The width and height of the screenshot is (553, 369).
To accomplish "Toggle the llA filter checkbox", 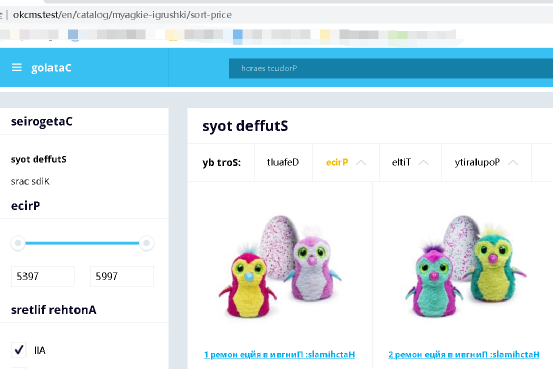I will (19, 350).
